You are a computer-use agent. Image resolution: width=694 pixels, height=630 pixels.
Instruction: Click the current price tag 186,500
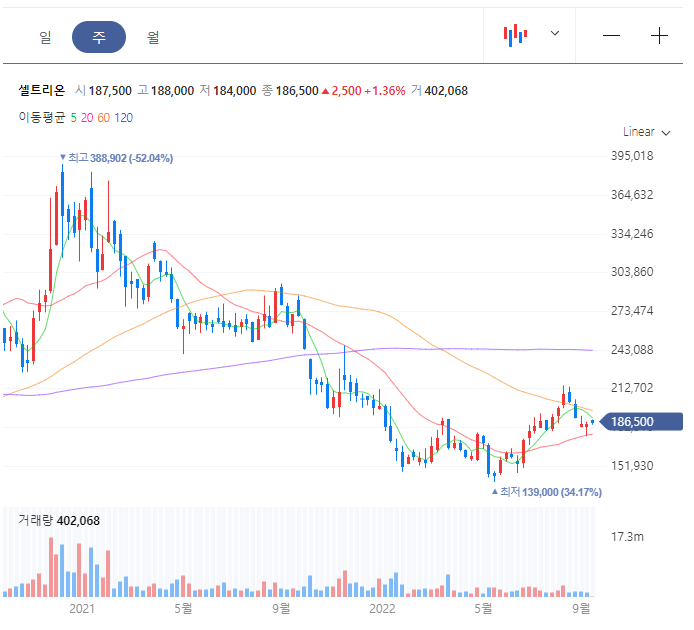[641, 421]
